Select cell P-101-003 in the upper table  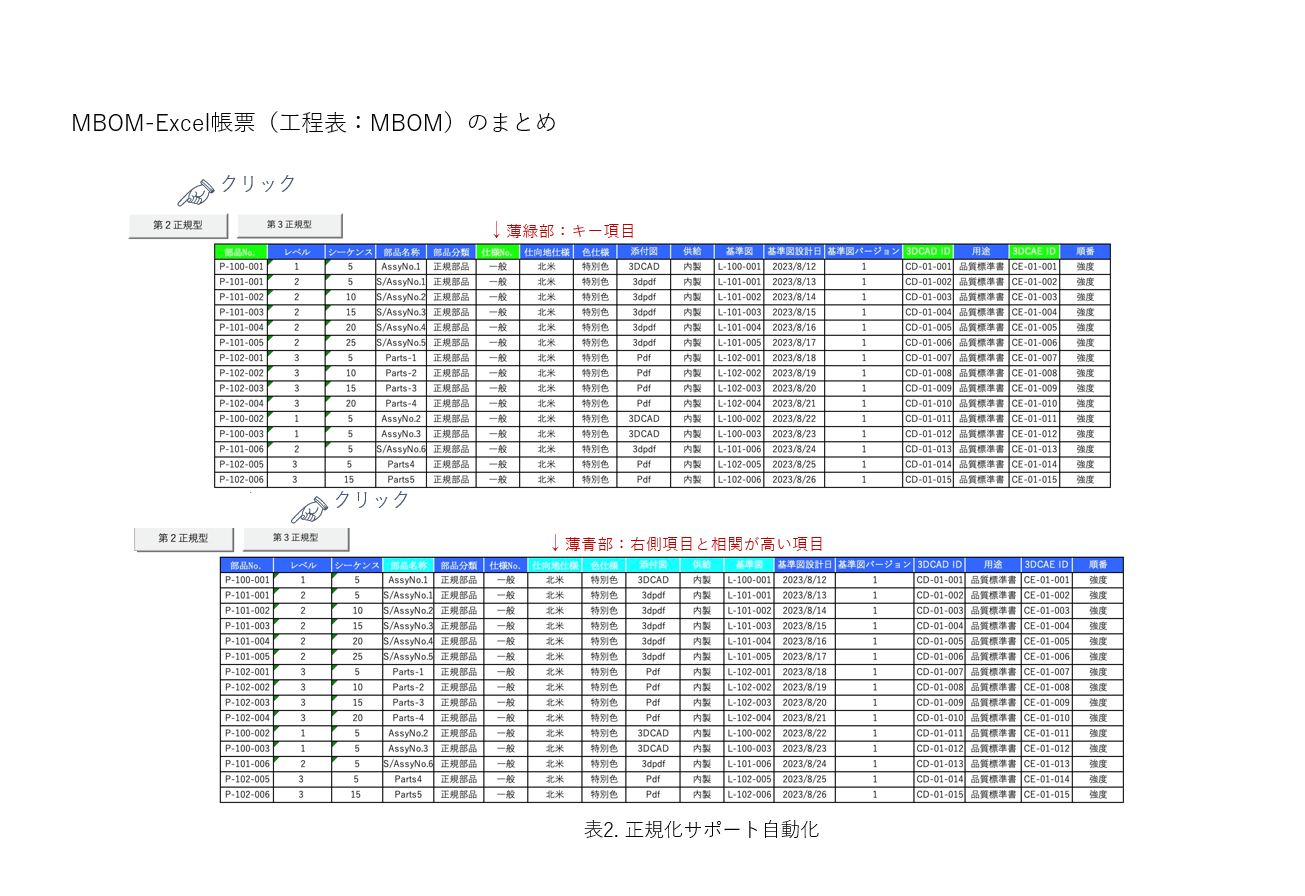[x=242, y=312]
